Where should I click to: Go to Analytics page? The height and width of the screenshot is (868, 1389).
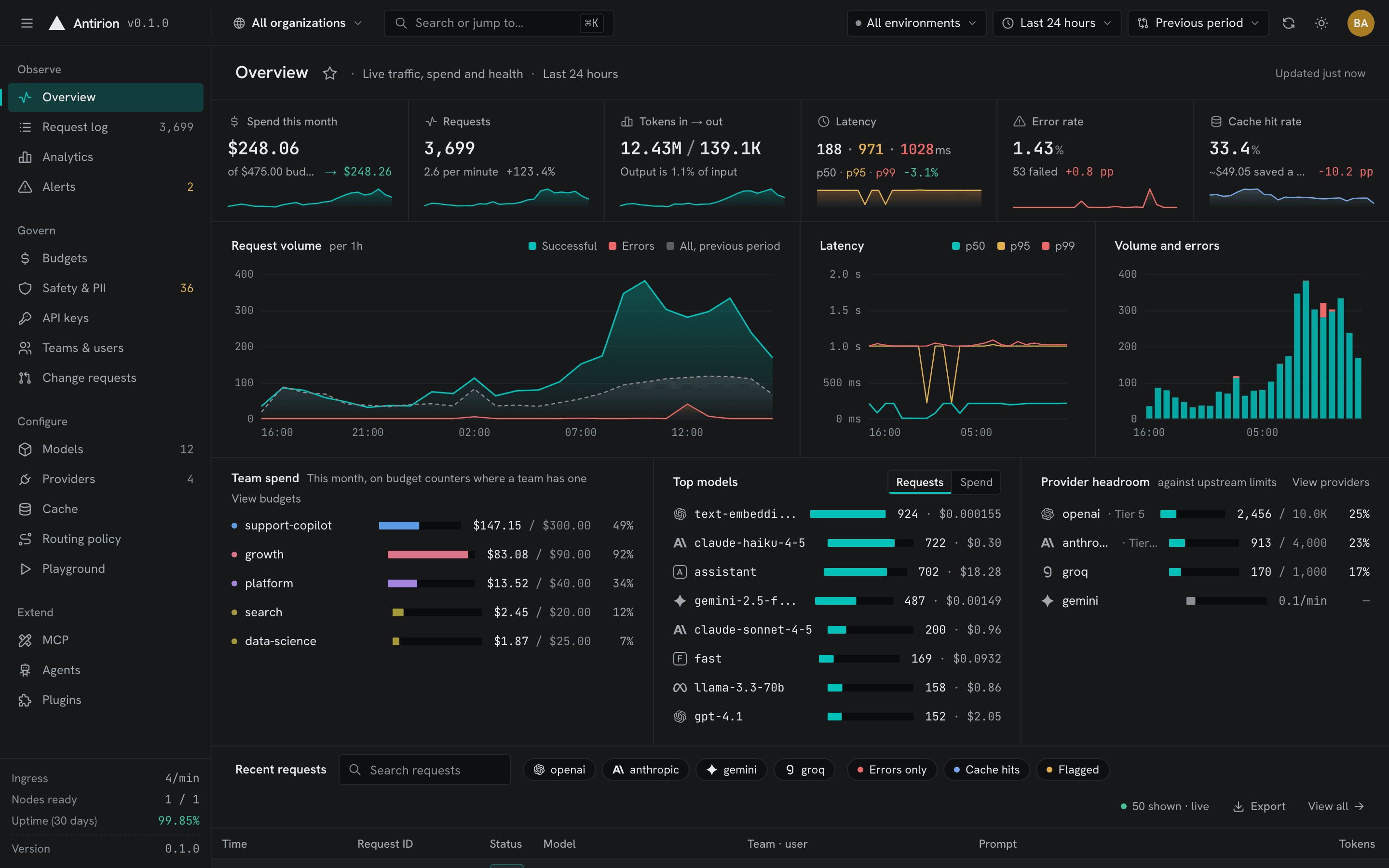pos(106,157)
